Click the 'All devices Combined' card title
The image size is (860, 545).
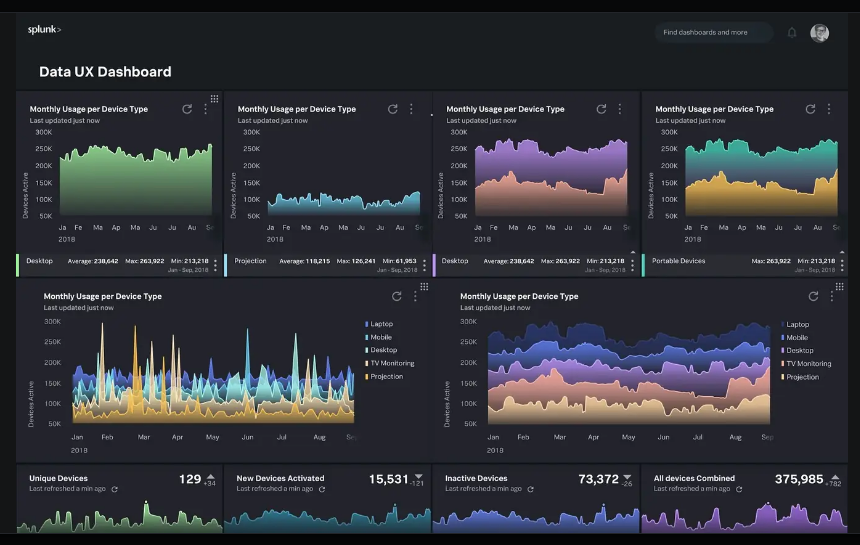(x=694, y=478)
